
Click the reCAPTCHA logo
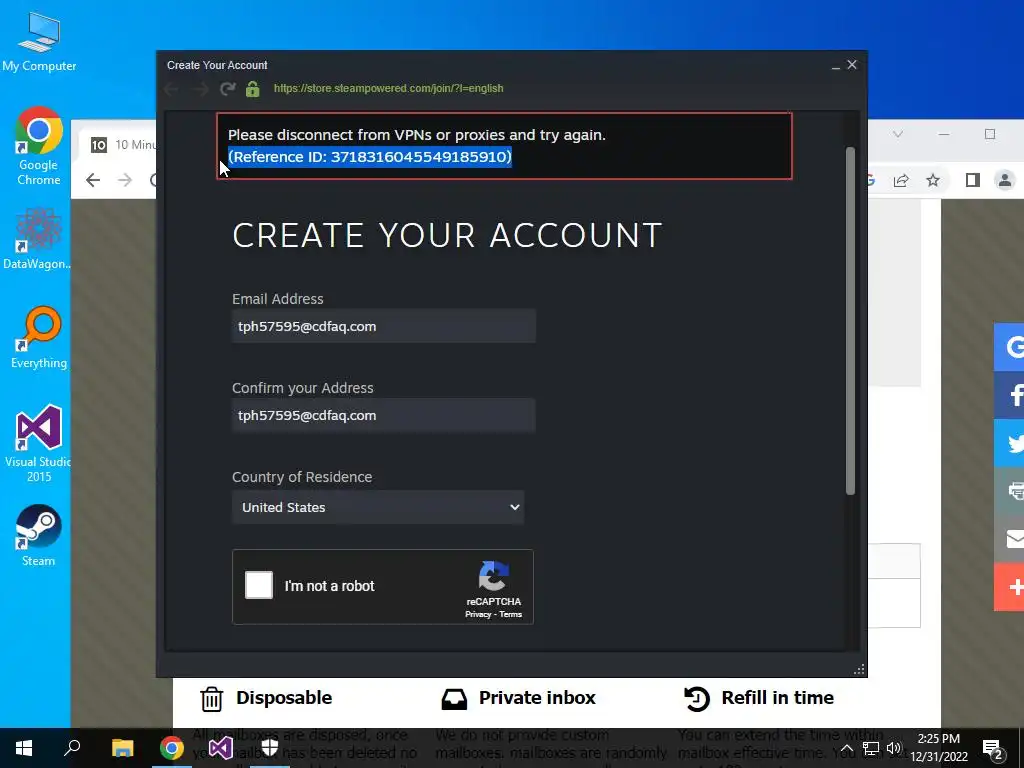494,576
